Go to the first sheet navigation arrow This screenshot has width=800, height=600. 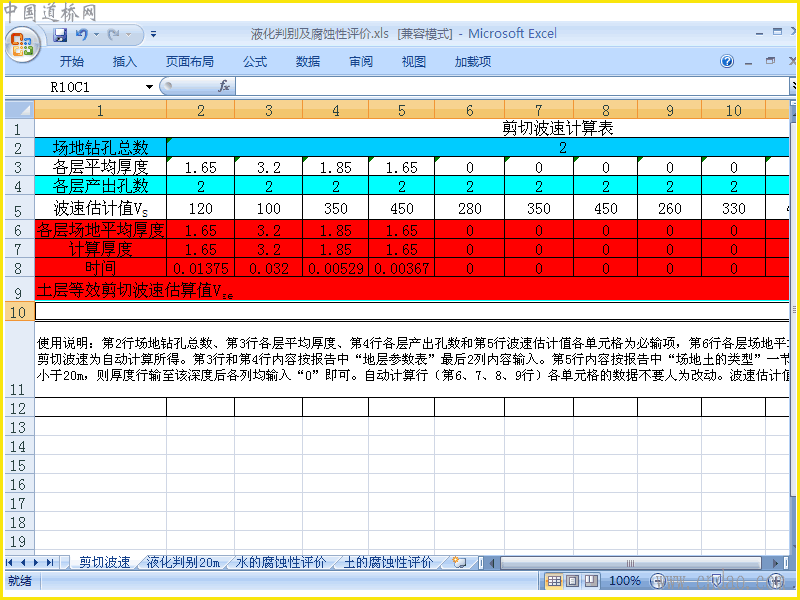(x=10, y=562)
